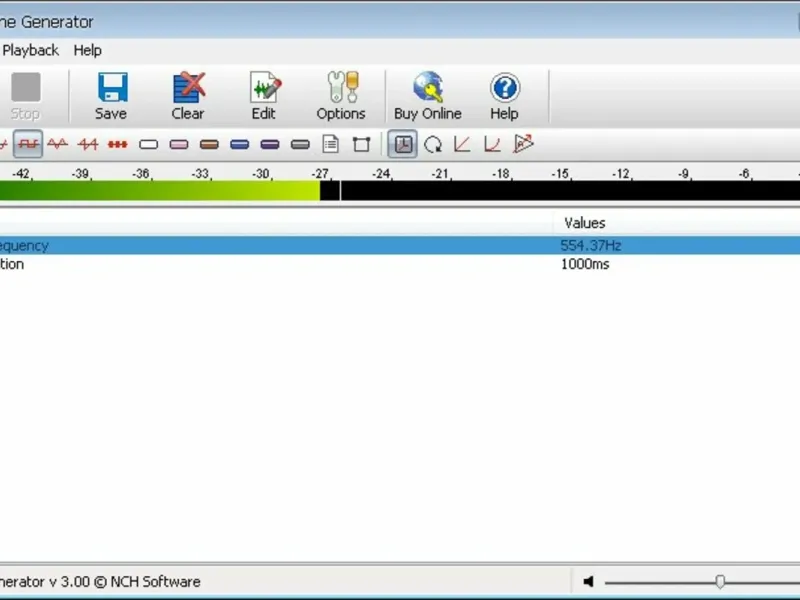
Task: Click the triangle ruler icon
Action: tap(523, 144)
